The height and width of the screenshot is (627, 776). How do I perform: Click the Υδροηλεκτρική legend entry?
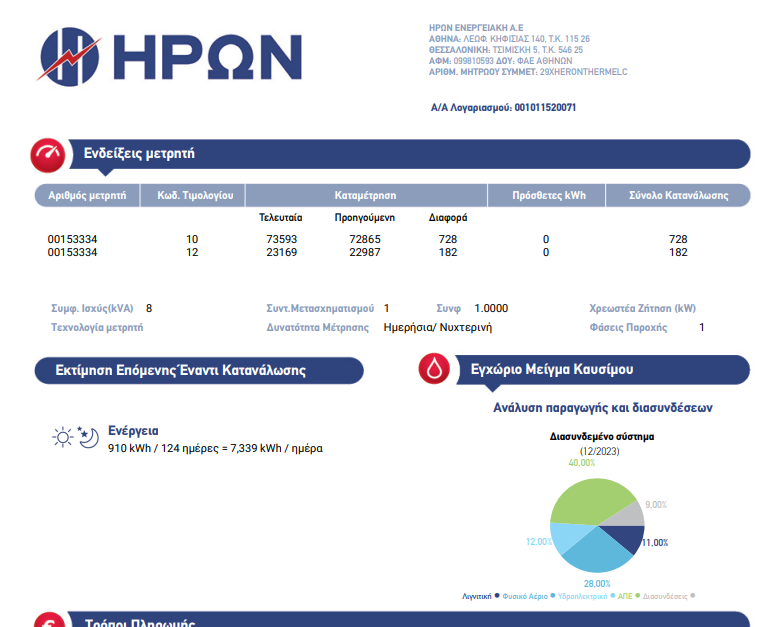(x=586, y=596)
